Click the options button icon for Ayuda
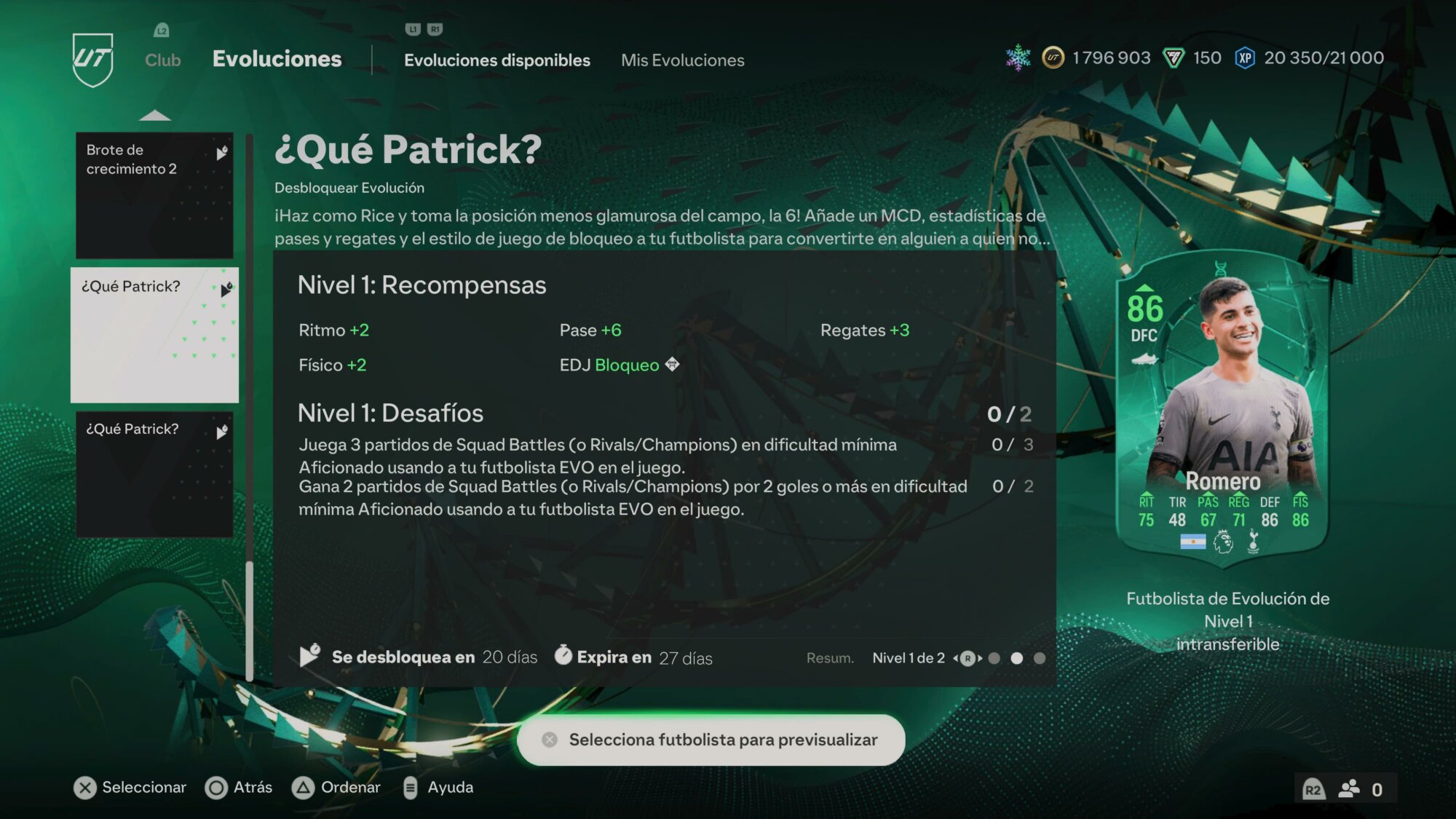Image resolution: width=1456 pixels, height=819 pixels. (410, 788)
